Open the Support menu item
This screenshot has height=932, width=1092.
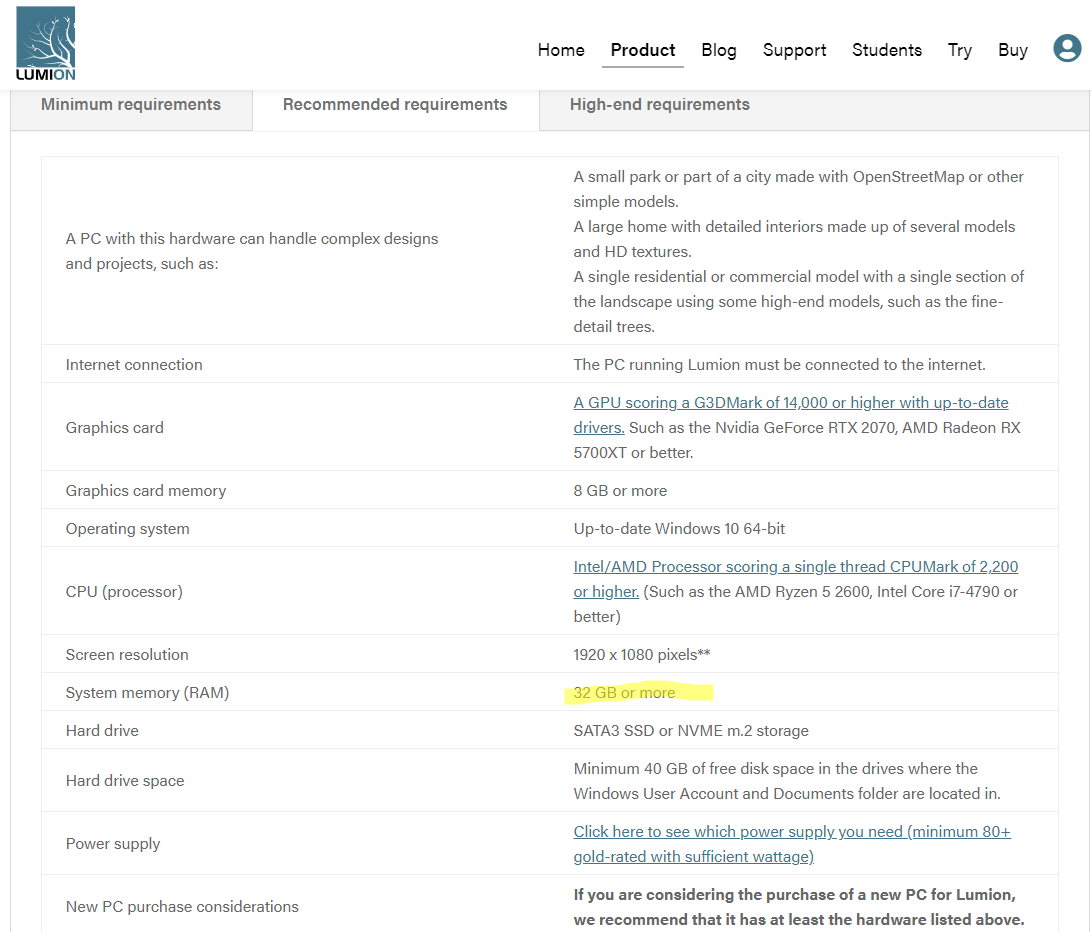point(795,50)
